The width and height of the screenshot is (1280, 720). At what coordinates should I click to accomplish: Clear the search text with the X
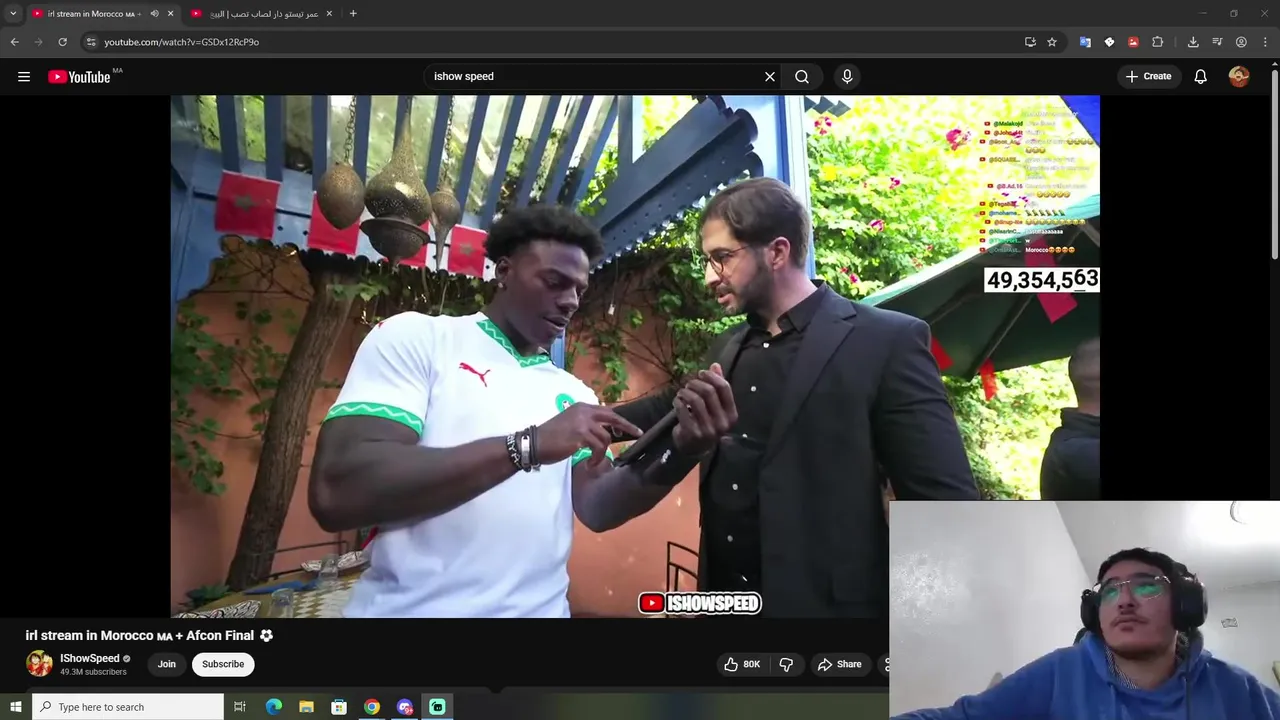pyautogui.click(x=770, y=76)
